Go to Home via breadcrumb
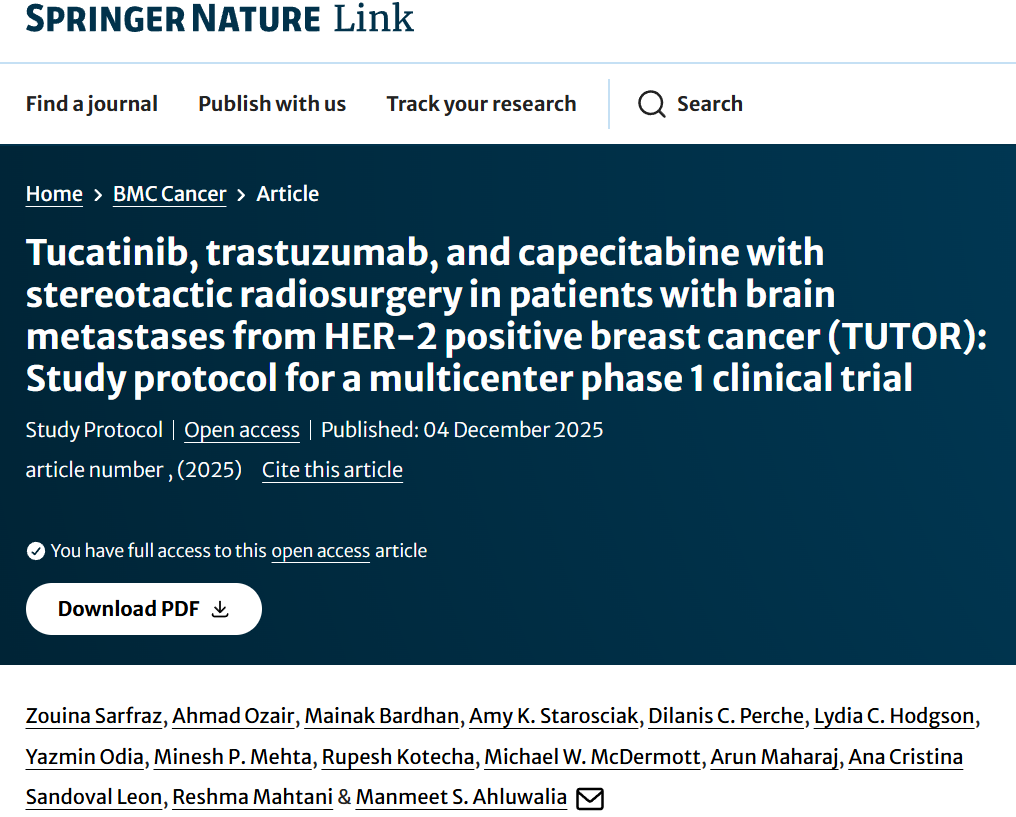The width and height of the screenshot is (1016, 817). (x=54, y=193)
